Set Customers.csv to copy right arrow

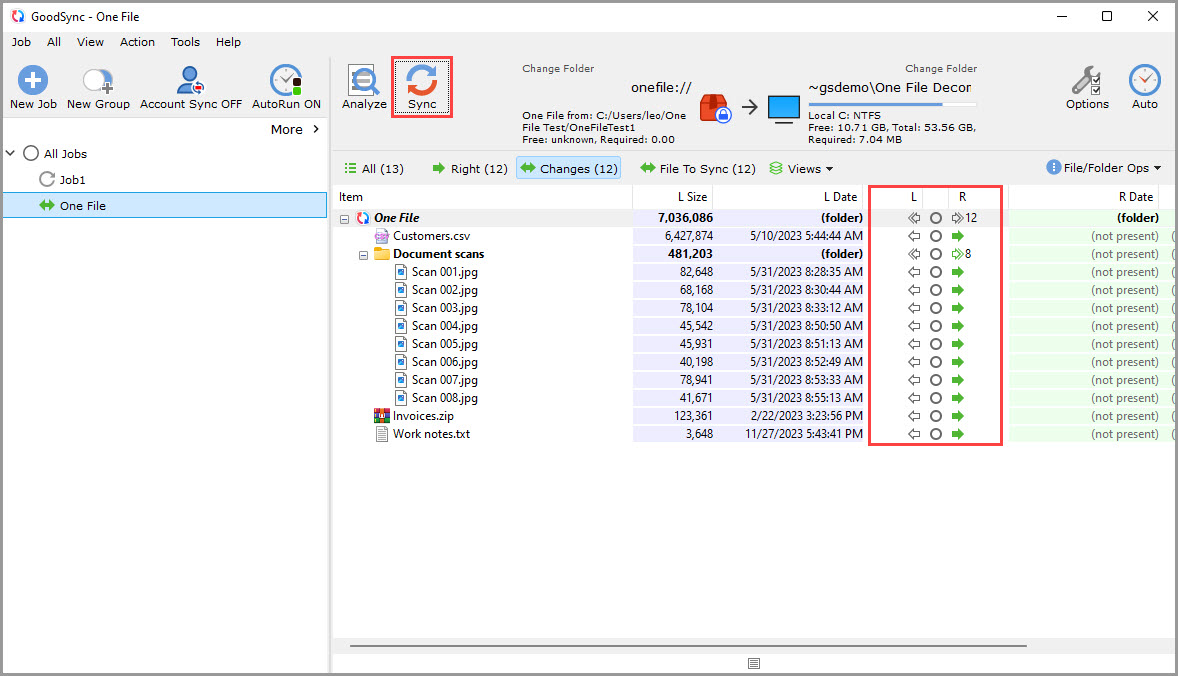coord(958,236)
